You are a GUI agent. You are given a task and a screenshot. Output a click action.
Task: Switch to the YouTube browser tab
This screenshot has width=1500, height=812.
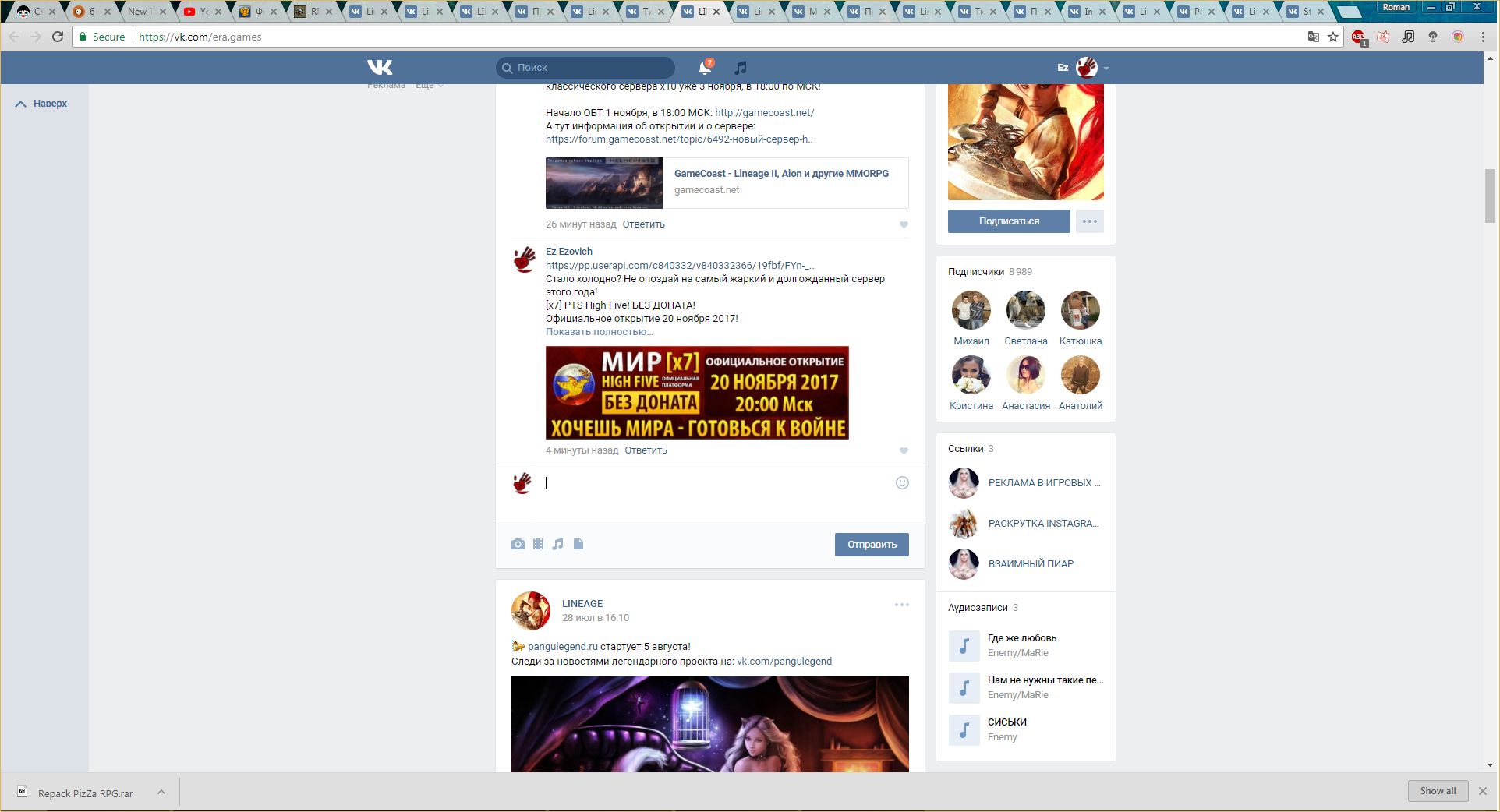200,12
